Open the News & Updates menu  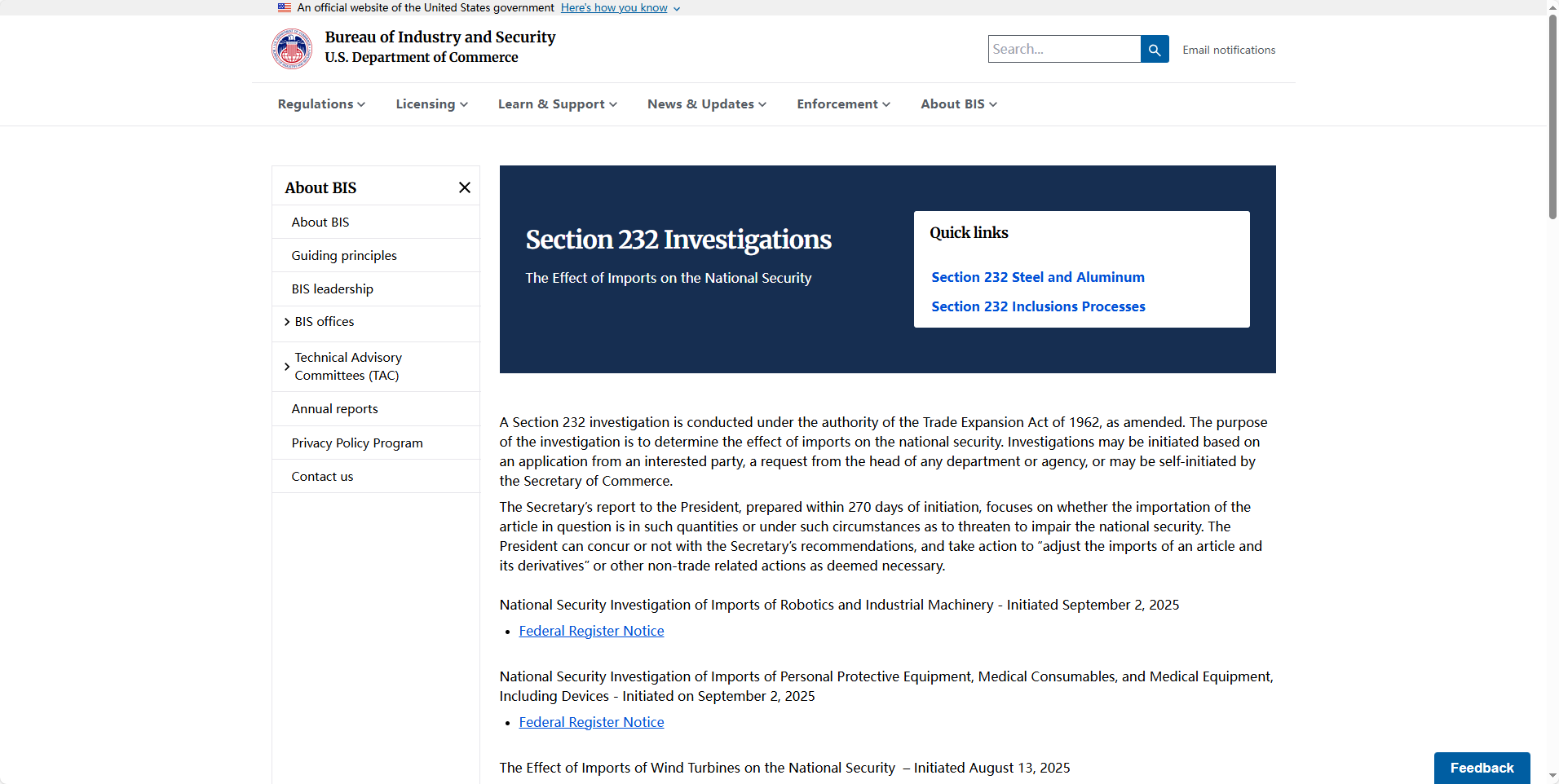click(x=706, y=104)
